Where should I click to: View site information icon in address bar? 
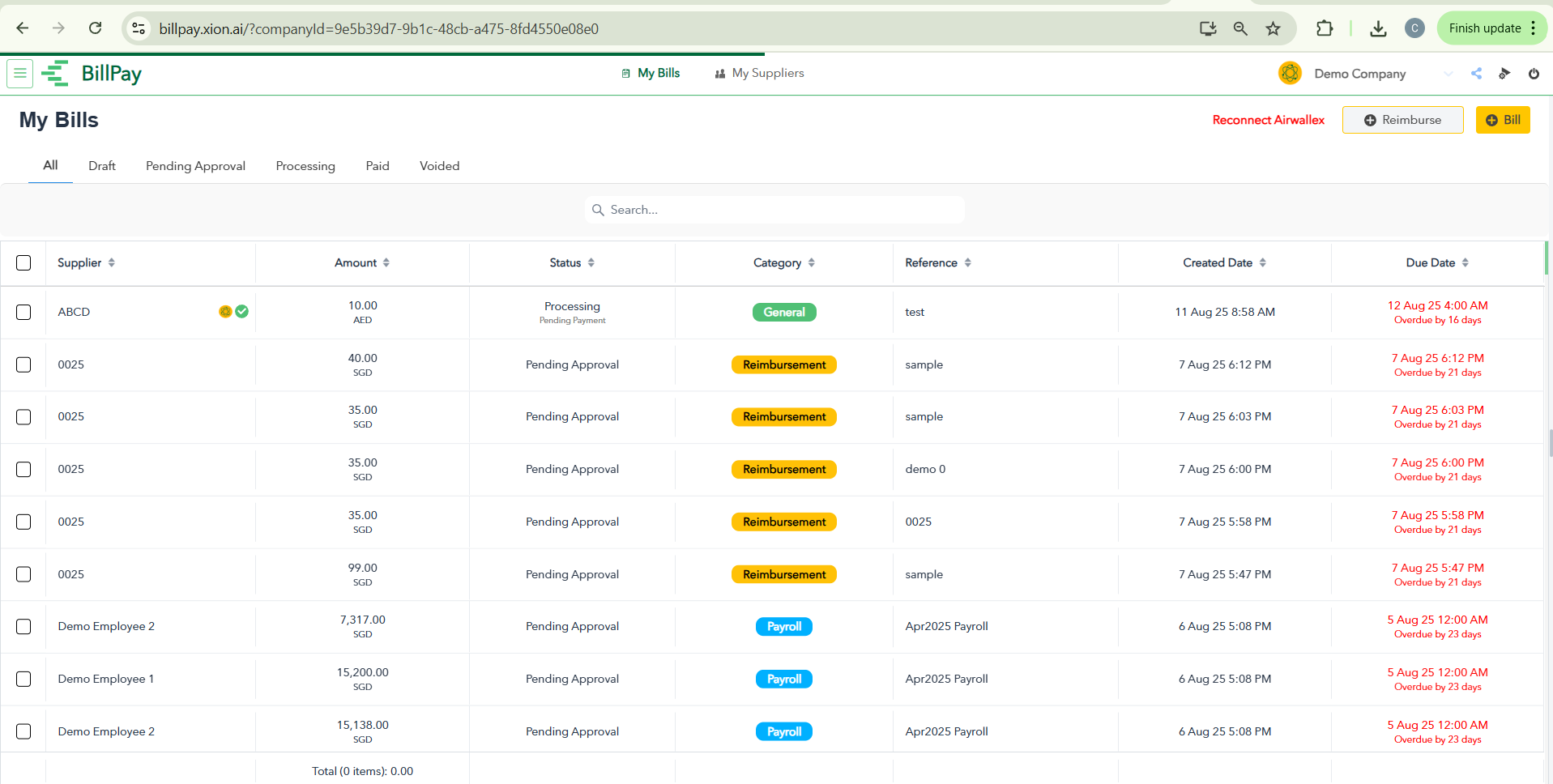[x=139, y=28]
